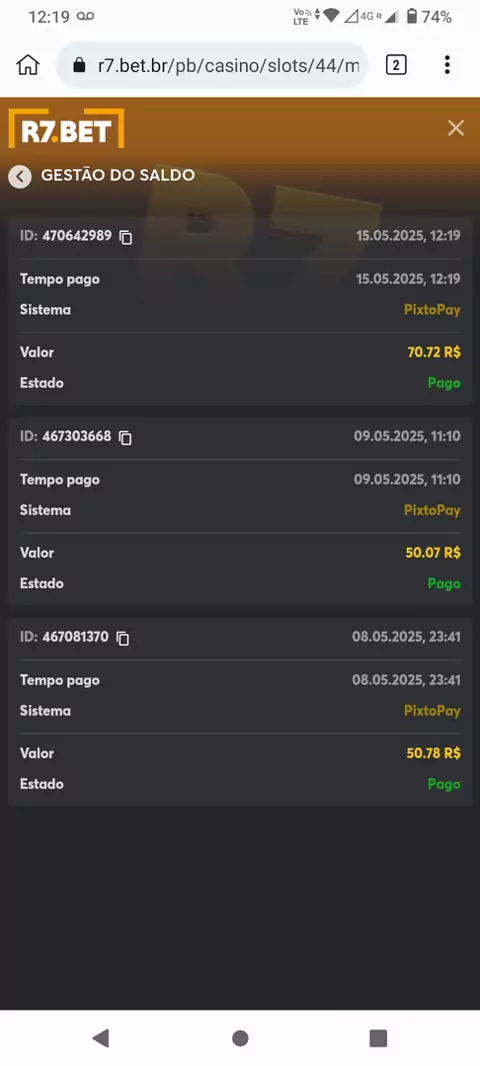Open the browser three-dot menu
480x1066 pixels.
click(447, 65)
